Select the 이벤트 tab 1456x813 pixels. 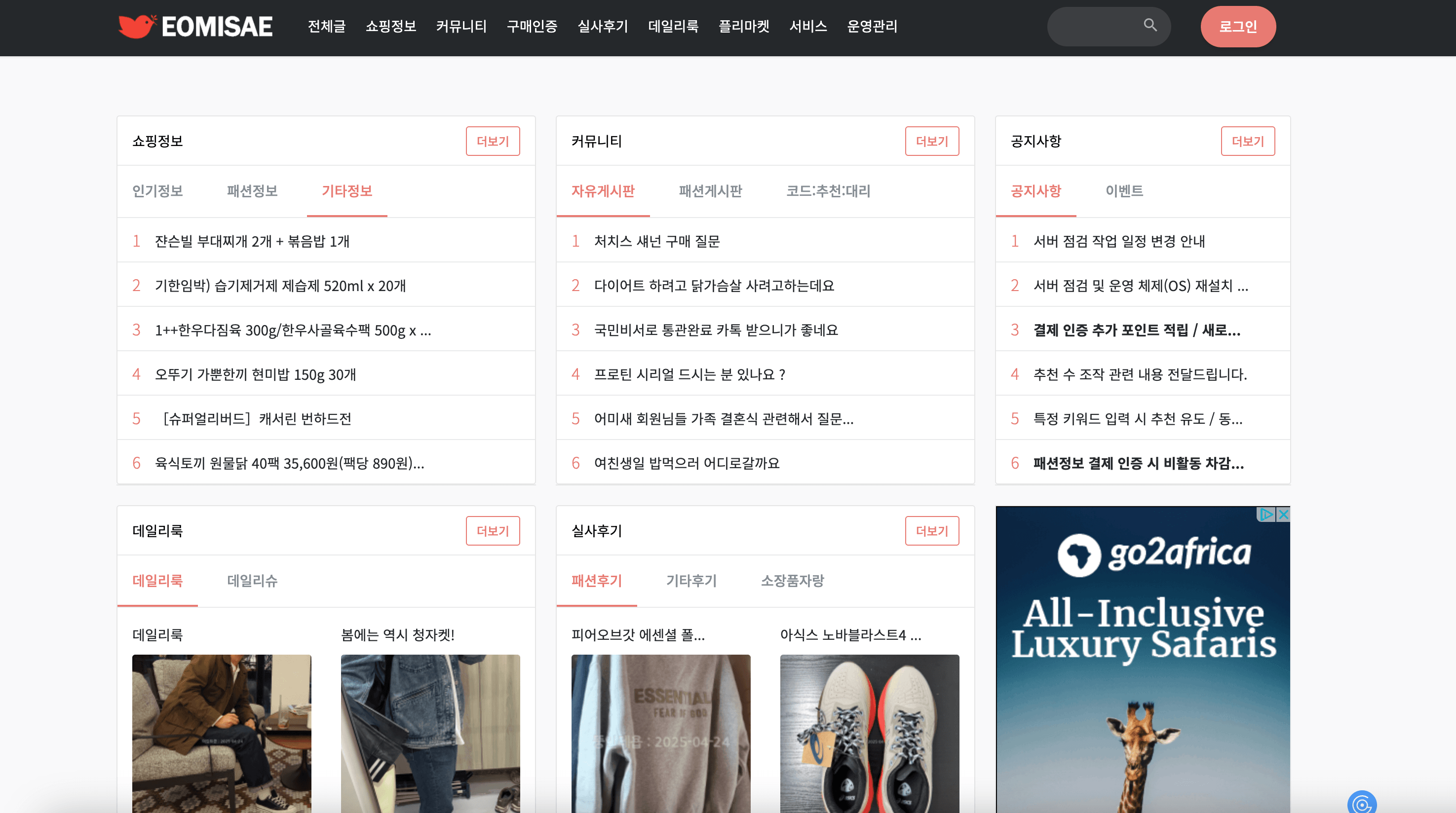1124,191
